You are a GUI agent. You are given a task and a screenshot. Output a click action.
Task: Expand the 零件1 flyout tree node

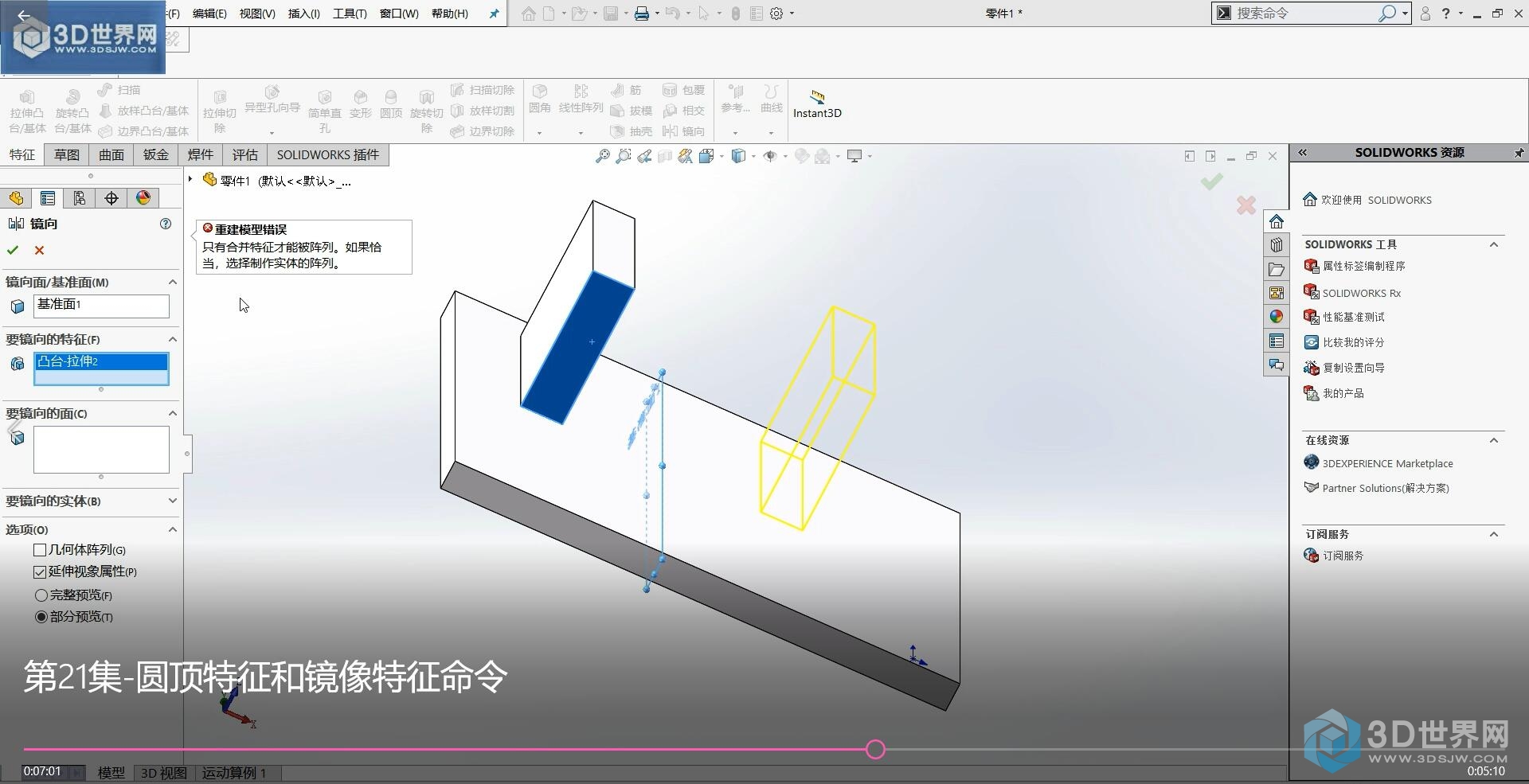[x=190, y=180]
